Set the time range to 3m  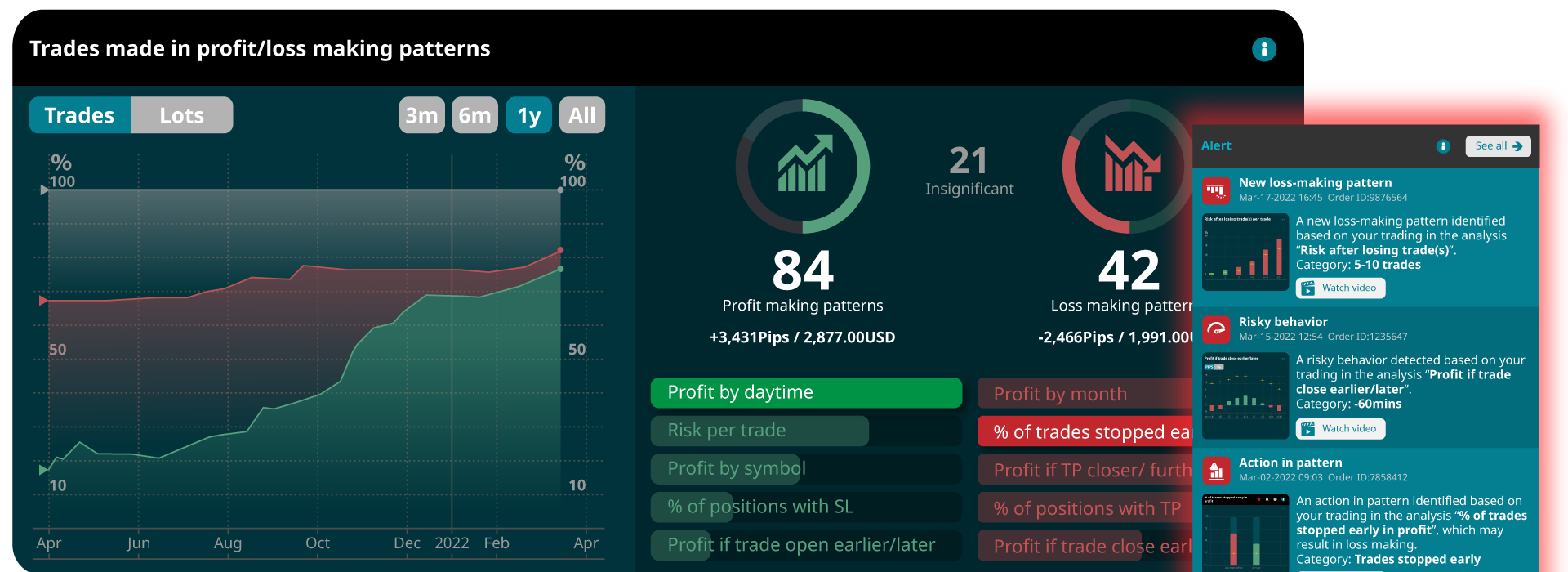click(x=421, y=115)
